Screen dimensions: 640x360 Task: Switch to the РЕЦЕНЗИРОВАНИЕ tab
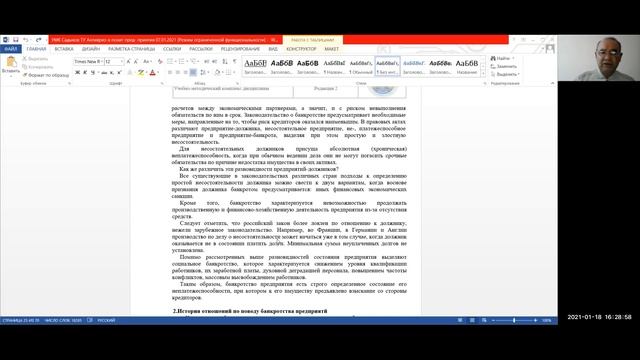pyautogui.click(x=240, y=49)
